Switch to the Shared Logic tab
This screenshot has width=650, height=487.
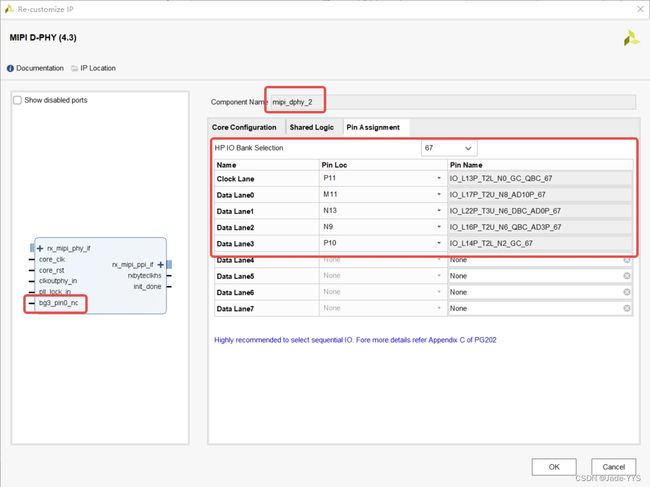point(312,127)
